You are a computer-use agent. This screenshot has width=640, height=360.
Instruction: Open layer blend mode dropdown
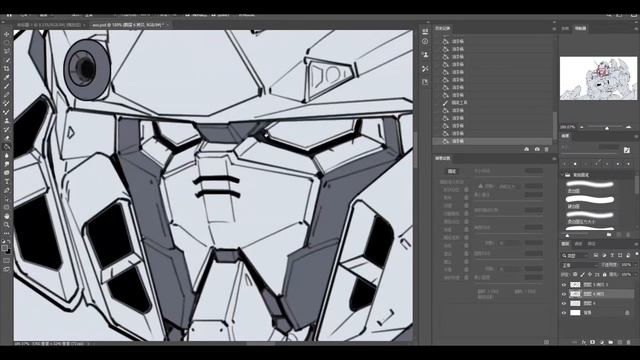(x=580, y=265)
